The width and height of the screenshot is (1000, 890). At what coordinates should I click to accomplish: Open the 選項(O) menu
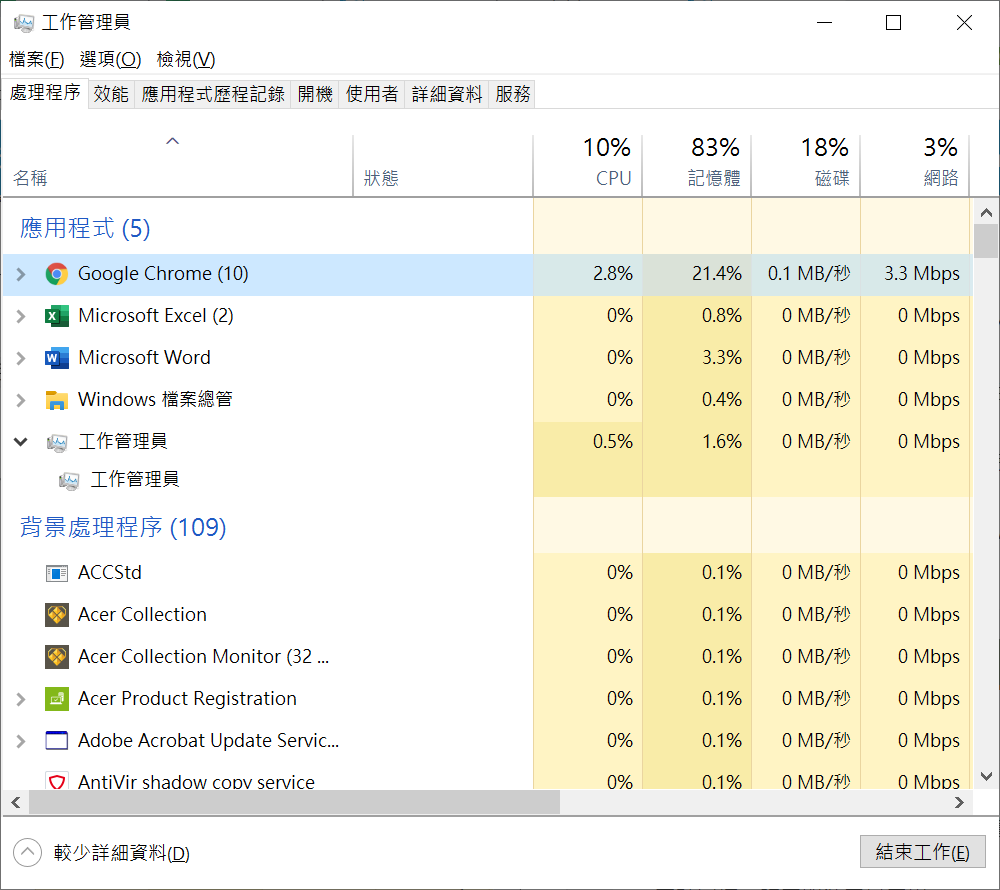click(x=110, y=59)
